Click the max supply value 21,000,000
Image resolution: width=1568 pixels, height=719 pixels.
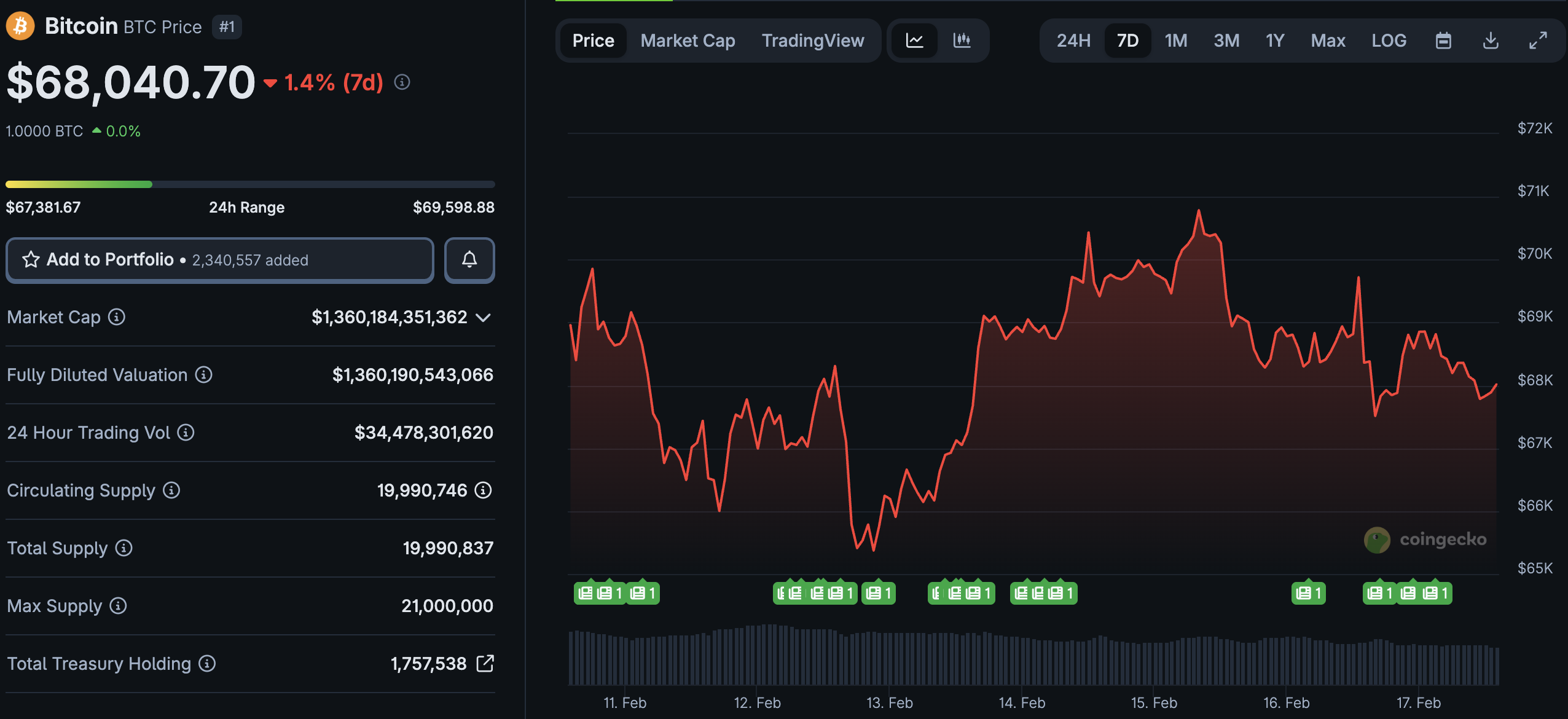[x=447, y=606]
